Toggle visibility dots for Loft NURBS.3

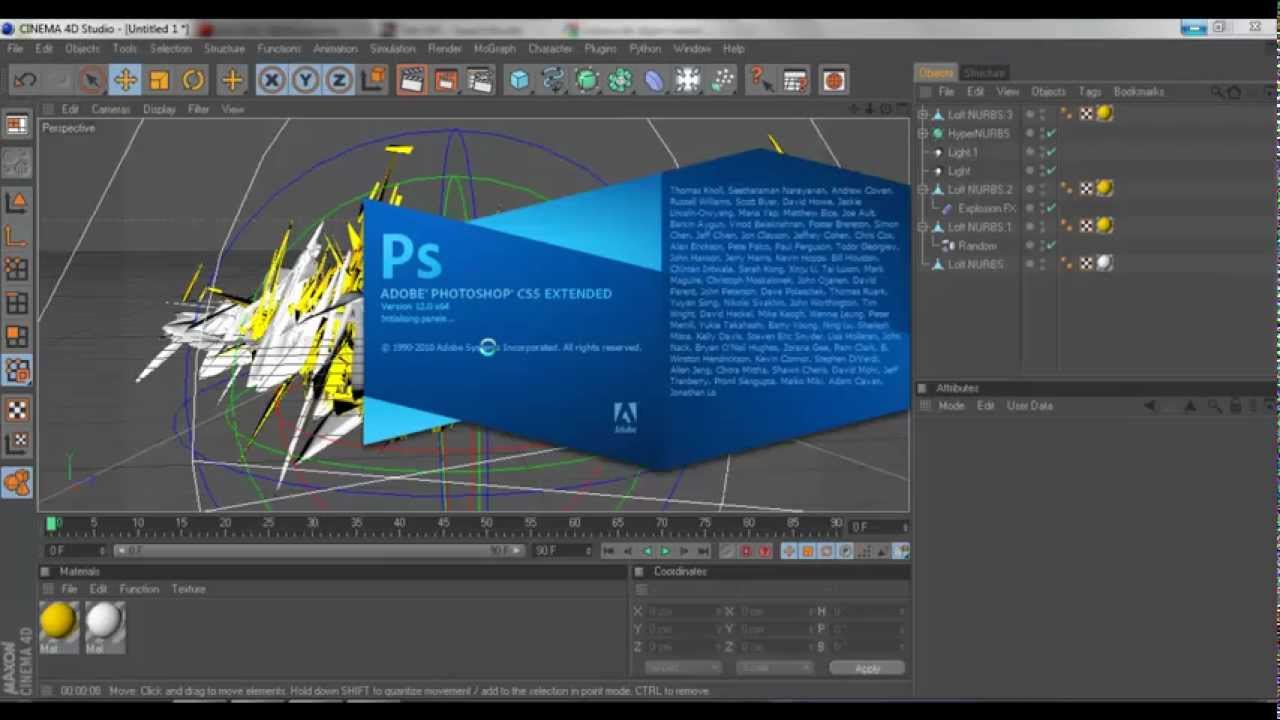(1042, 115)
